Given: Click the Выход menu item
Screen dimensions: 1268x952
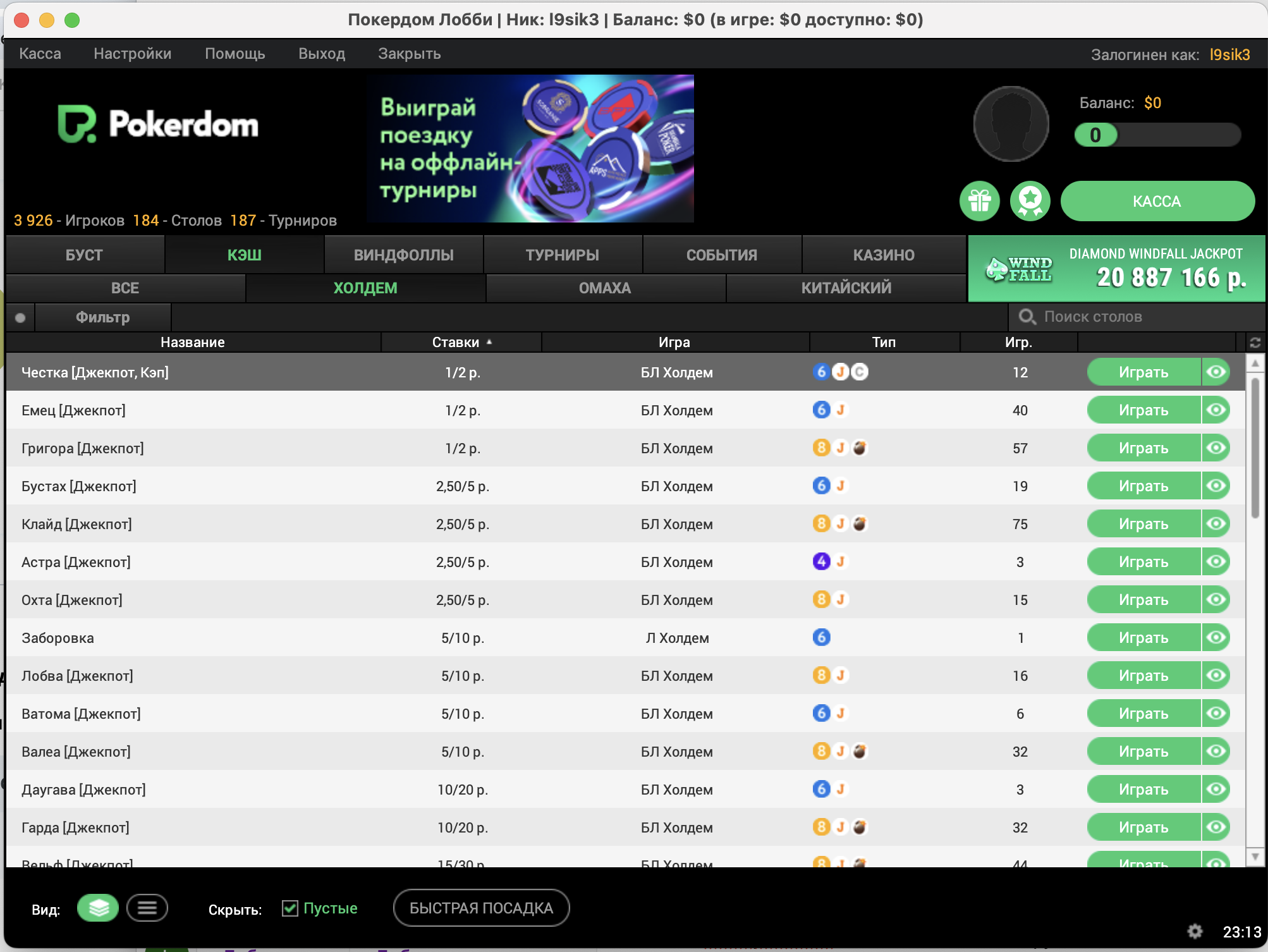Looking at the screenshot, I should click(322, 54).
